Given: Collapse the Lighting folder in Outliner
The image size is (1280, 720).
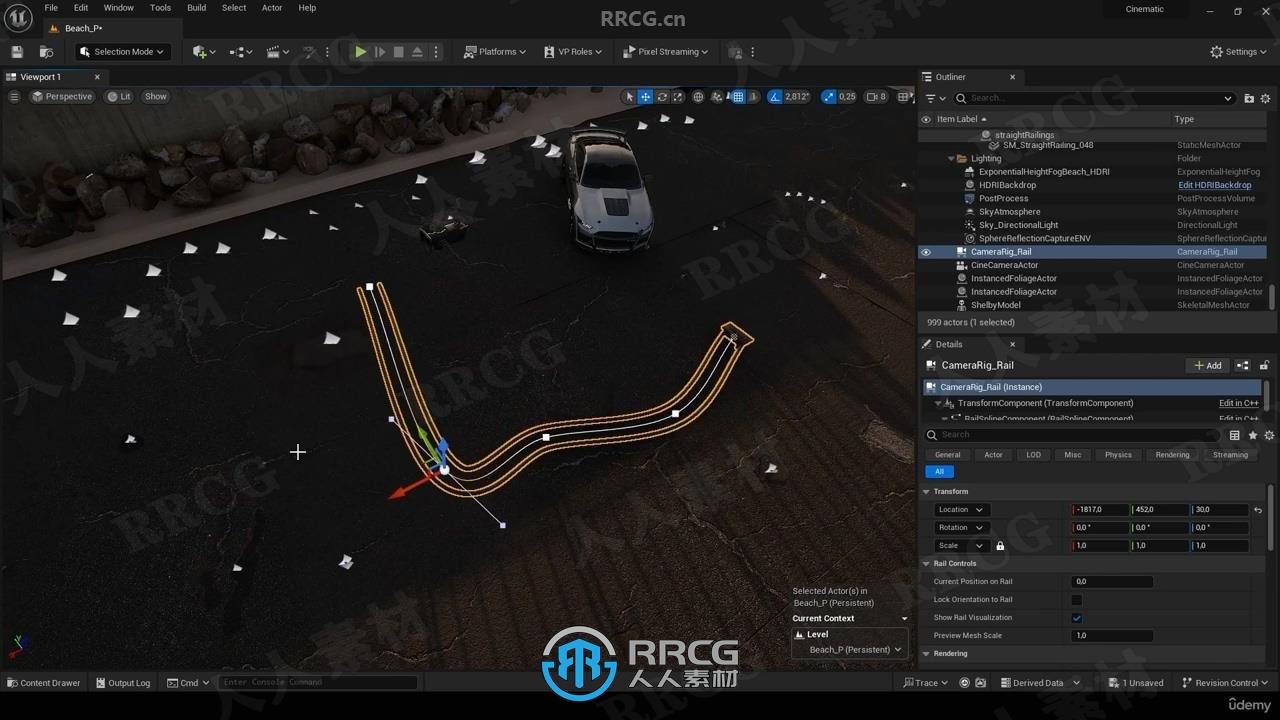Looking at the screenshot, I should [x=951, y=159].
